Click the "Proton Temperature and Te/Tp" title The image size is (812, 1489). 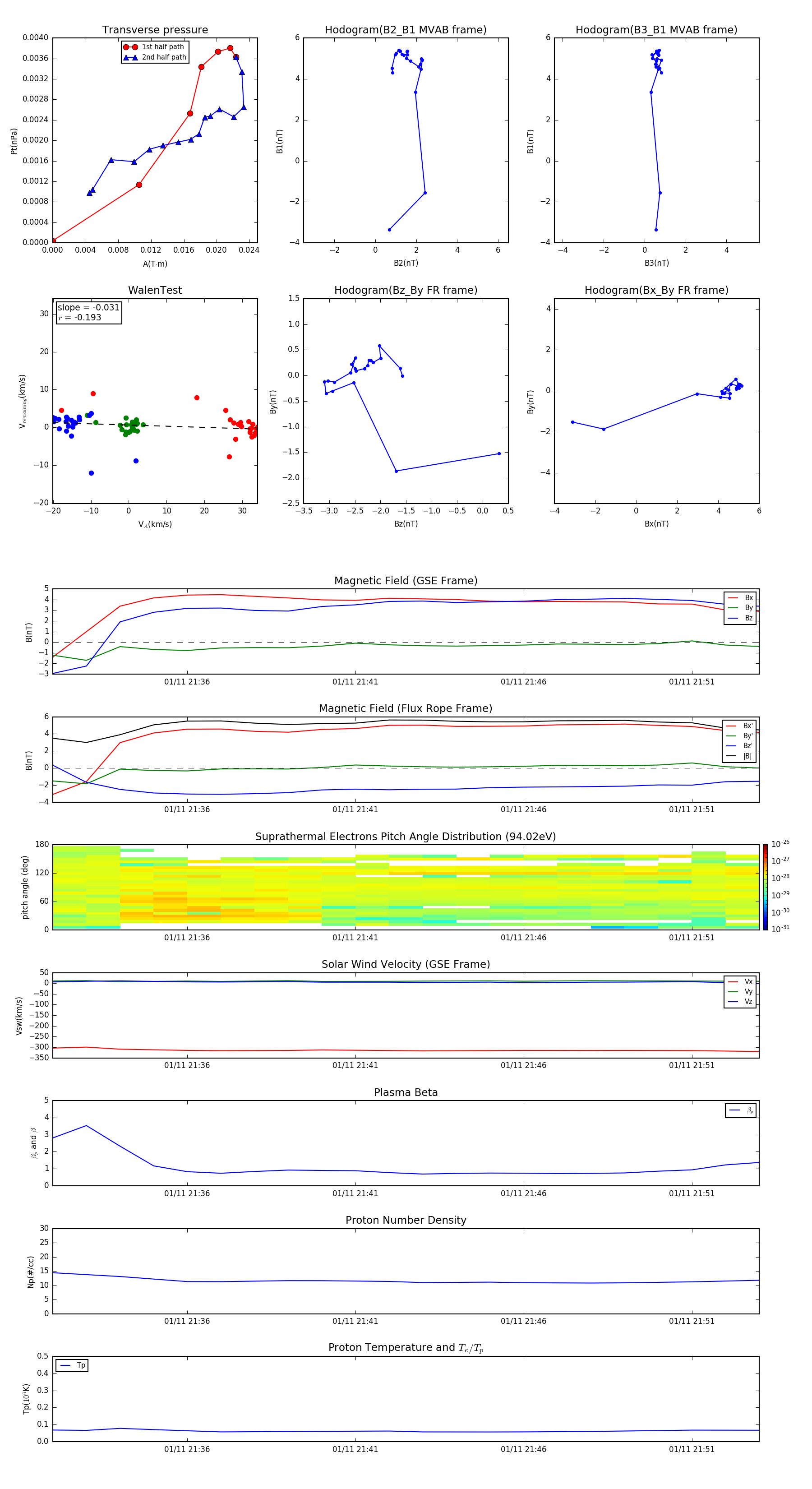406,1349
